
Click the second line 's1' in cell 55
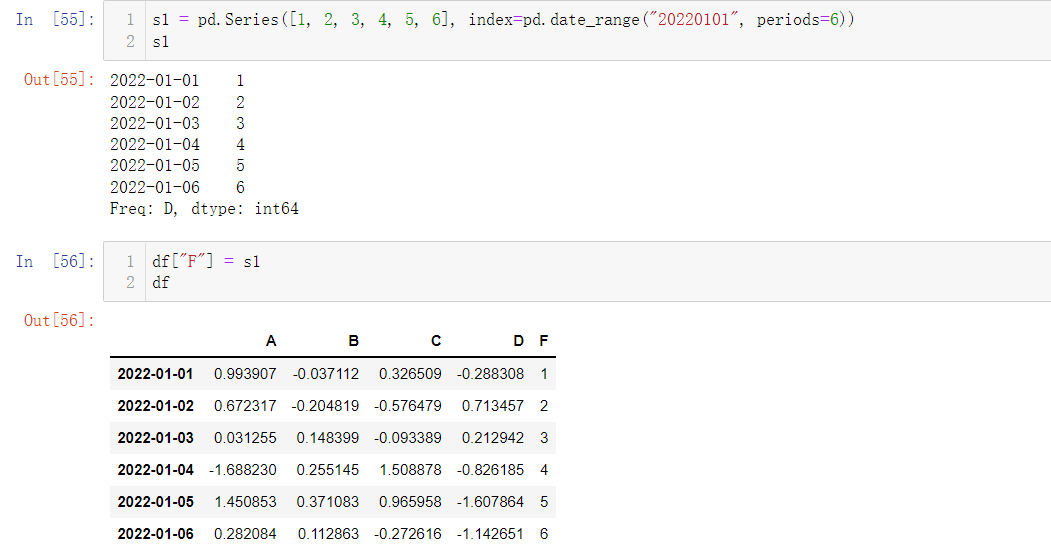pos(161,42)
